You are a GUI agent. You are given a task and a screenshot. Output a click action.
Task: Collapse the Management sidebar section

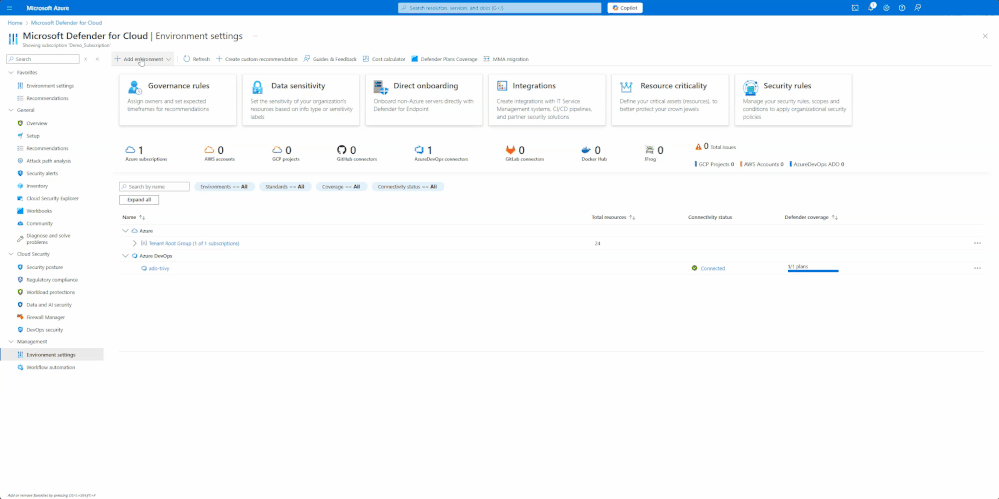pos(10,342)
